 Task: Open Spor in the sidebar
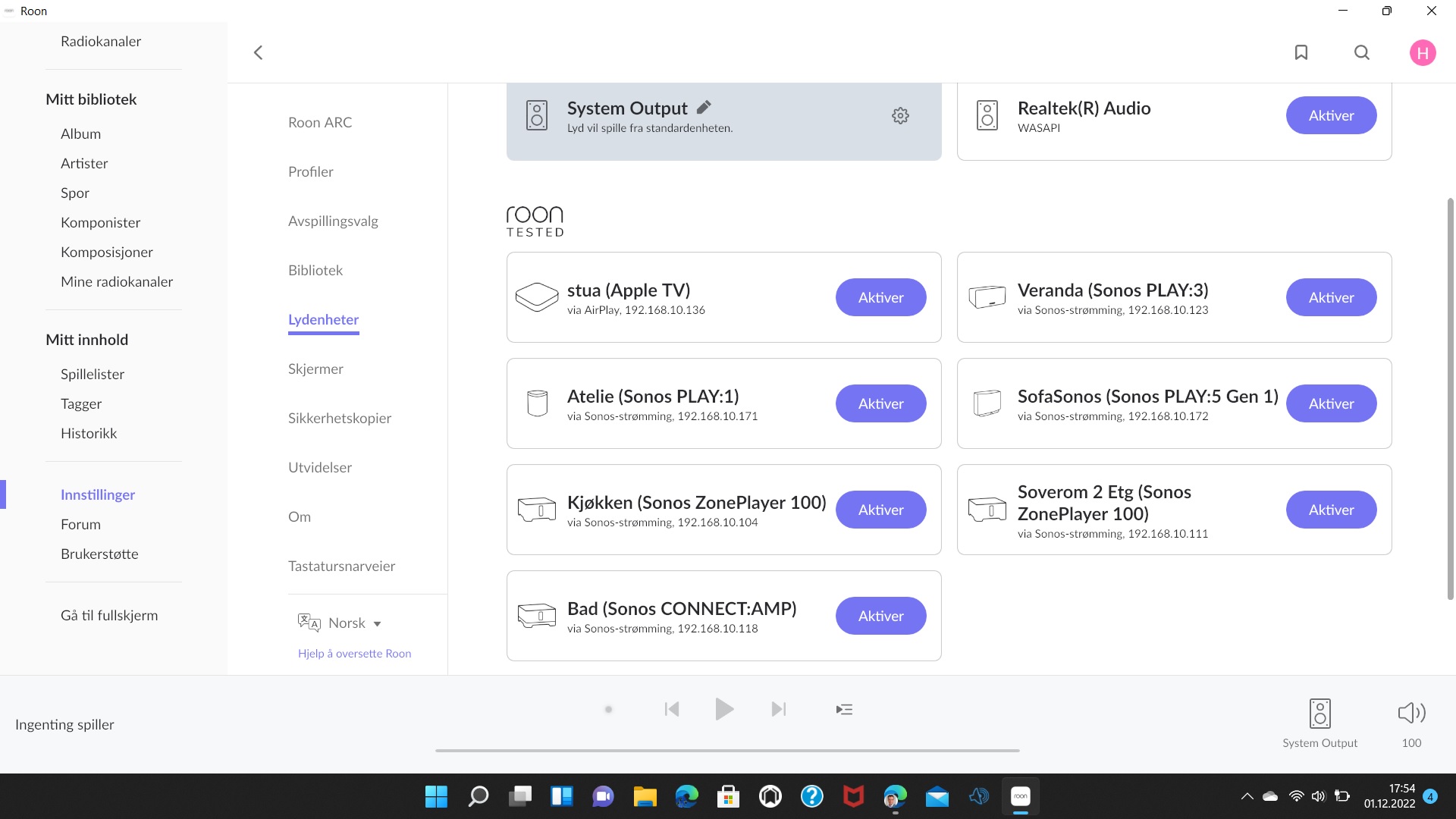coord(75,193)
